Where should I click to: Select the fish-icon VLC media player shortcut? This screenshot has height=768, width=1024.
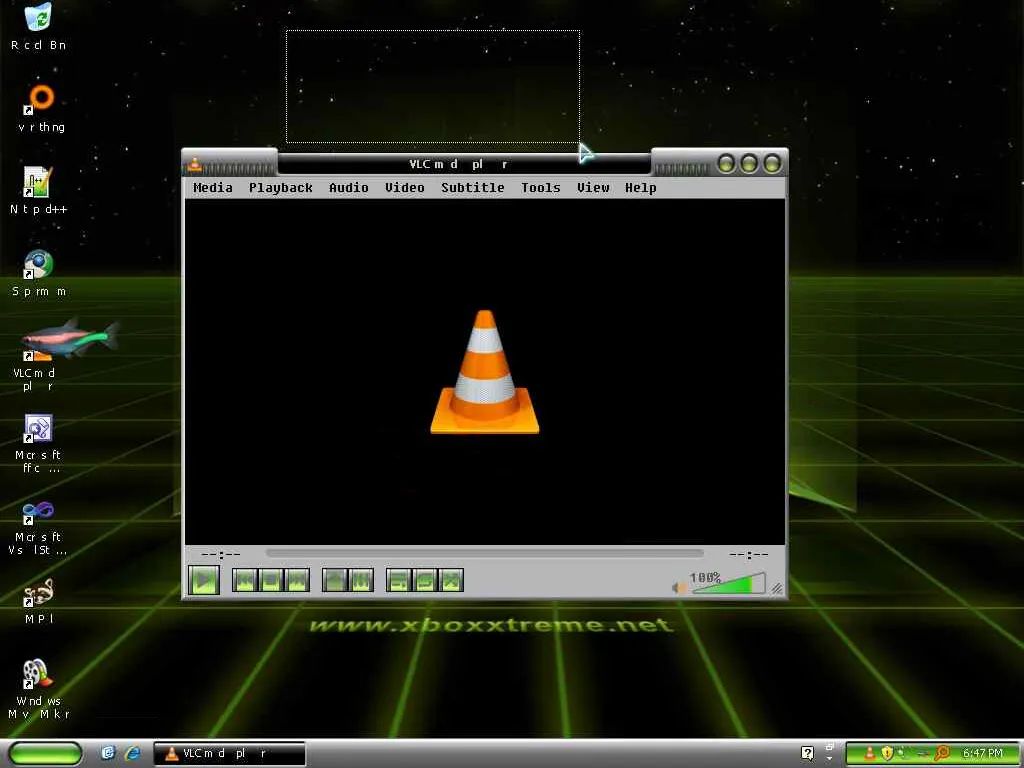tap(39, 355)
